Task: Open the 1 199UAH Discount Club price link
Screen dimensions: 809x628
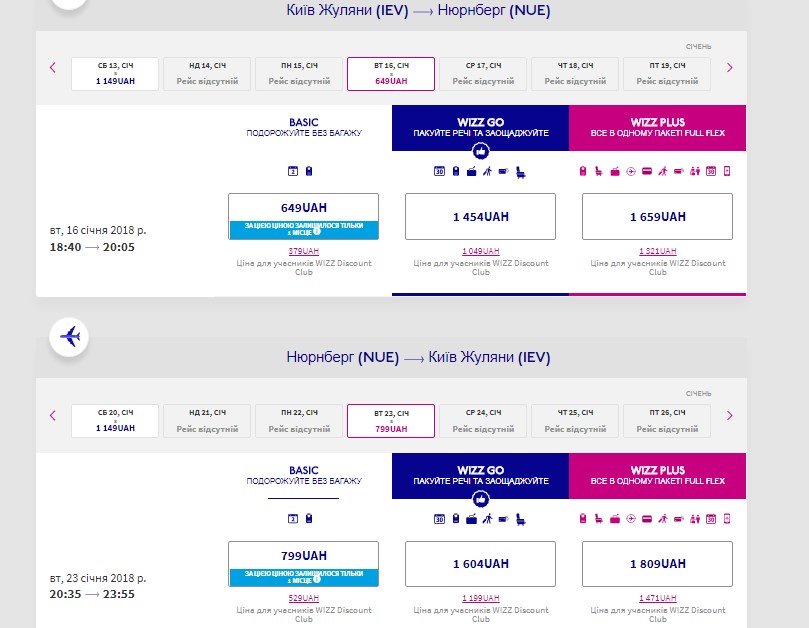Action: pos(480,599)
